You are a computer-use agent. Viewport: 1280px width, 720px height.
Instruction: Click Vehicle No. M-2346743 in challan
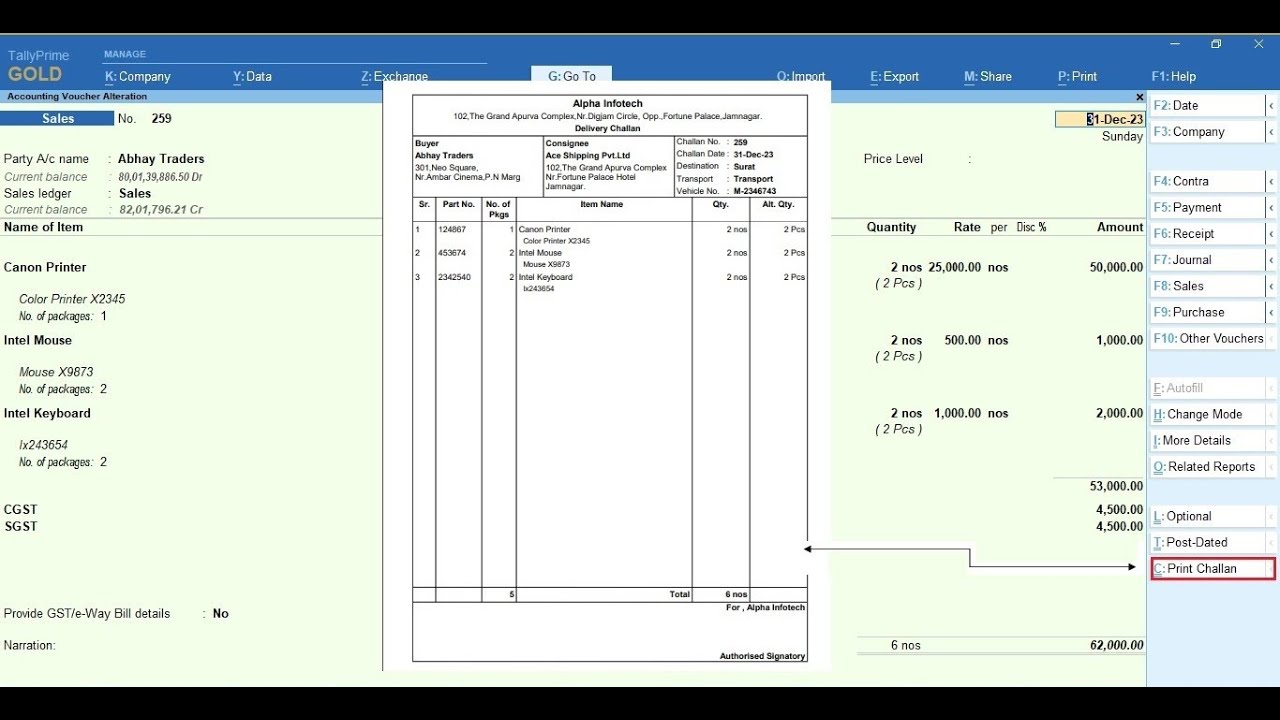(726, 191)
